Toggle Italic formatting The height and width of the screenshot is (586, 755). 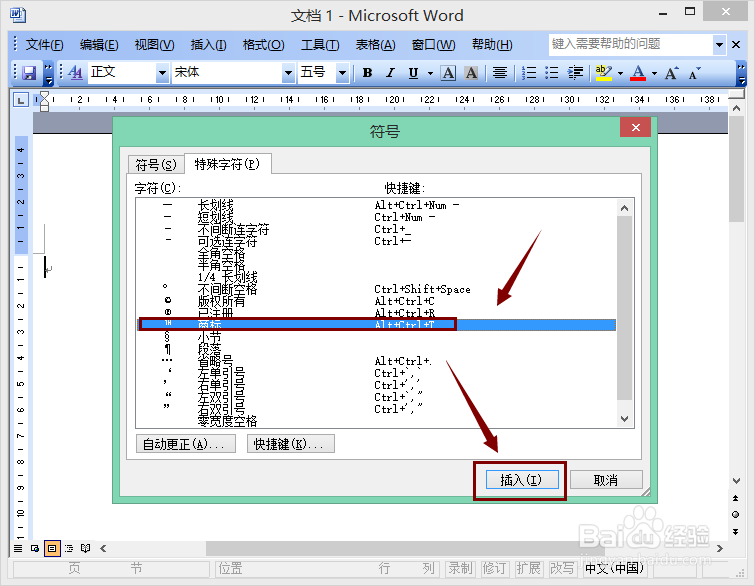click(x=390, y=73)
